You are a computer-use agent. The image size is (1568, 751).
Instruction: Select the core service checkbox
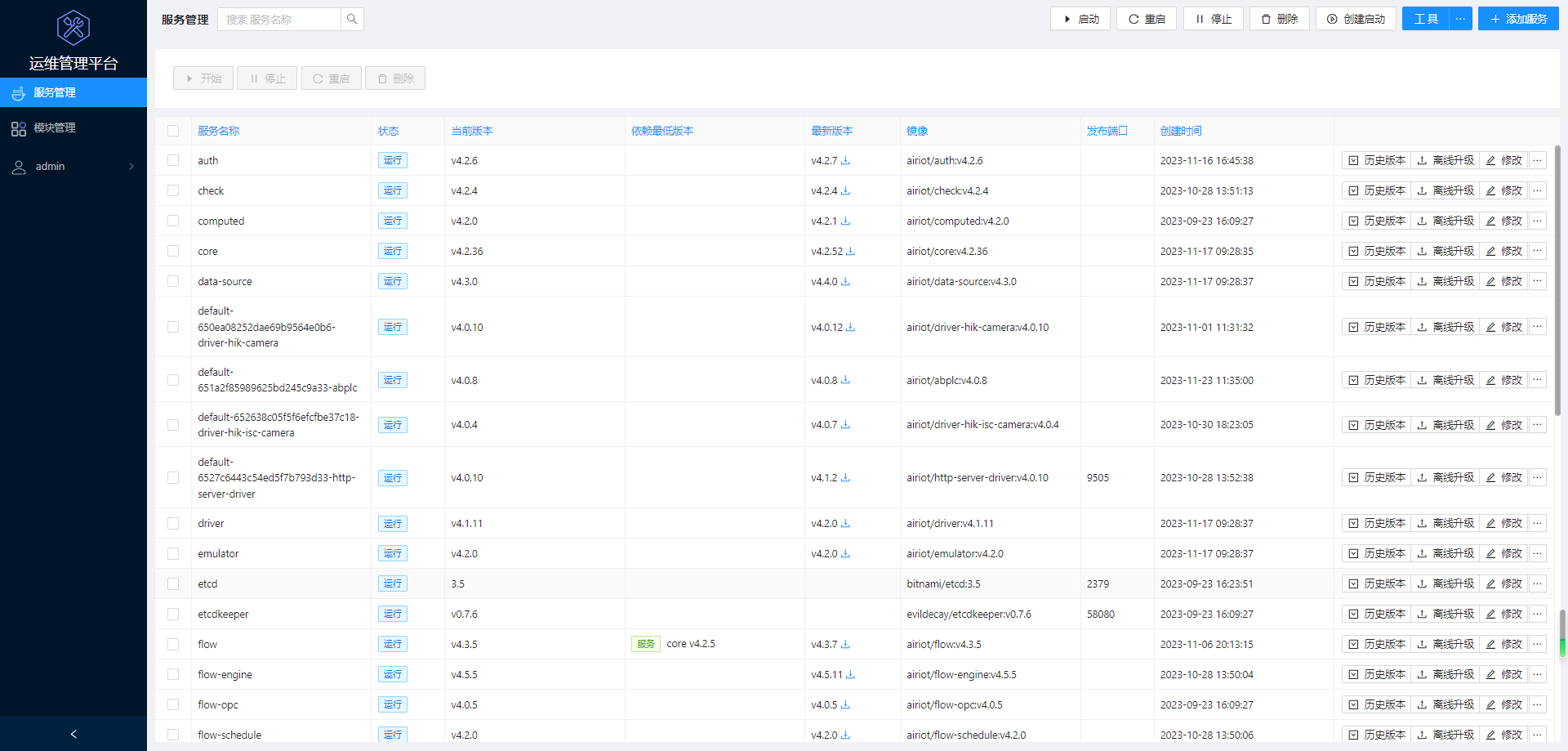click(173, 251)
